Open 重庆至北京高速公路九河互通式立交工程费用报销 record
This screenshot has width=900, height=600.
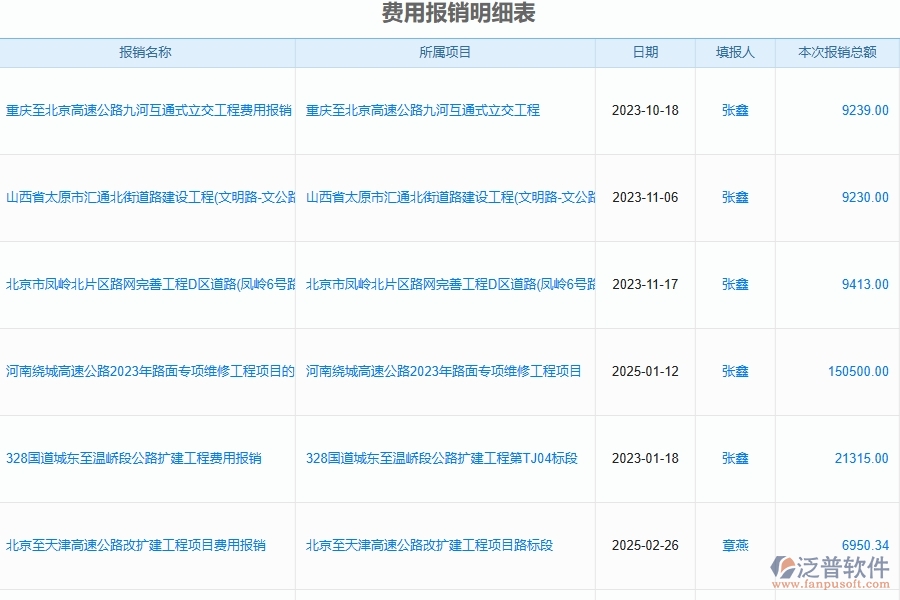[x=148, y=112]
